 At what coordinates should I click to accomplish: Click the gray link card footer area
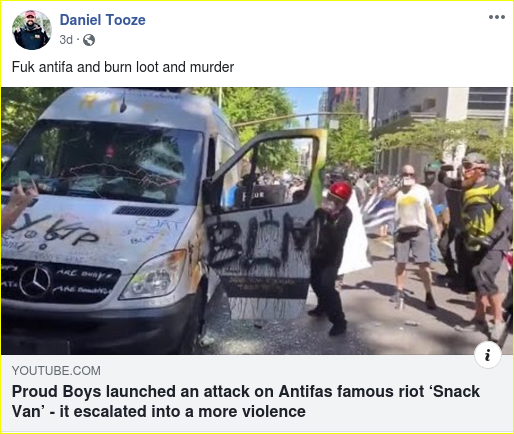257,393
